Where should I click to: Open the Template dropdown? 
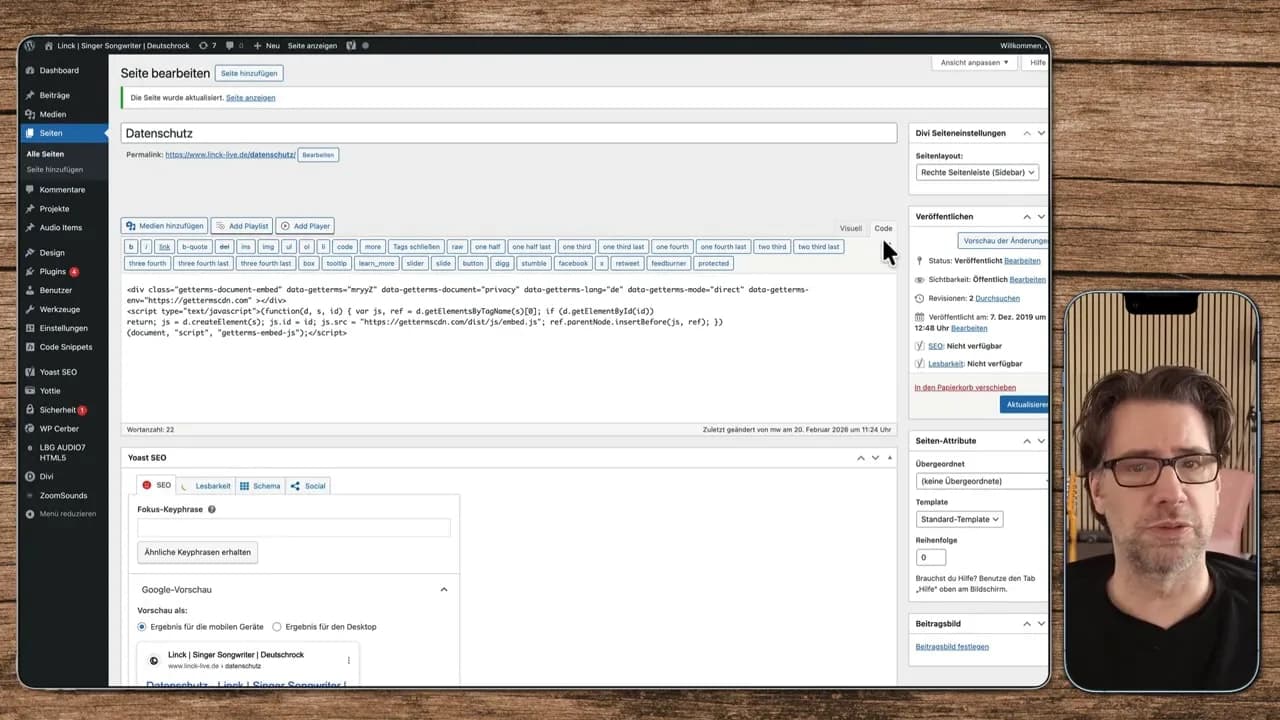(959, 519)
